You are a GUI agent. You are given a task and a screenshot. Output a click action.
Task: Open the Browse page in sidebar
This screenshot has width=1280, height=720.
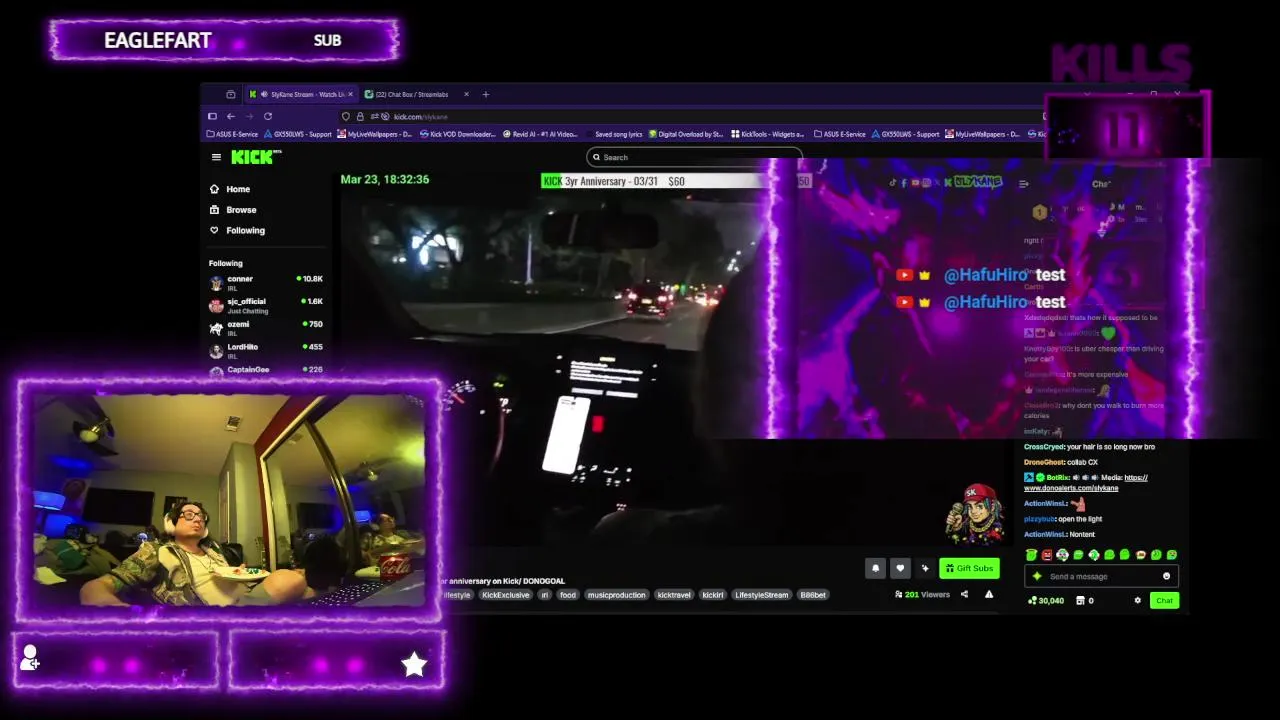click(x=233, y=210)
